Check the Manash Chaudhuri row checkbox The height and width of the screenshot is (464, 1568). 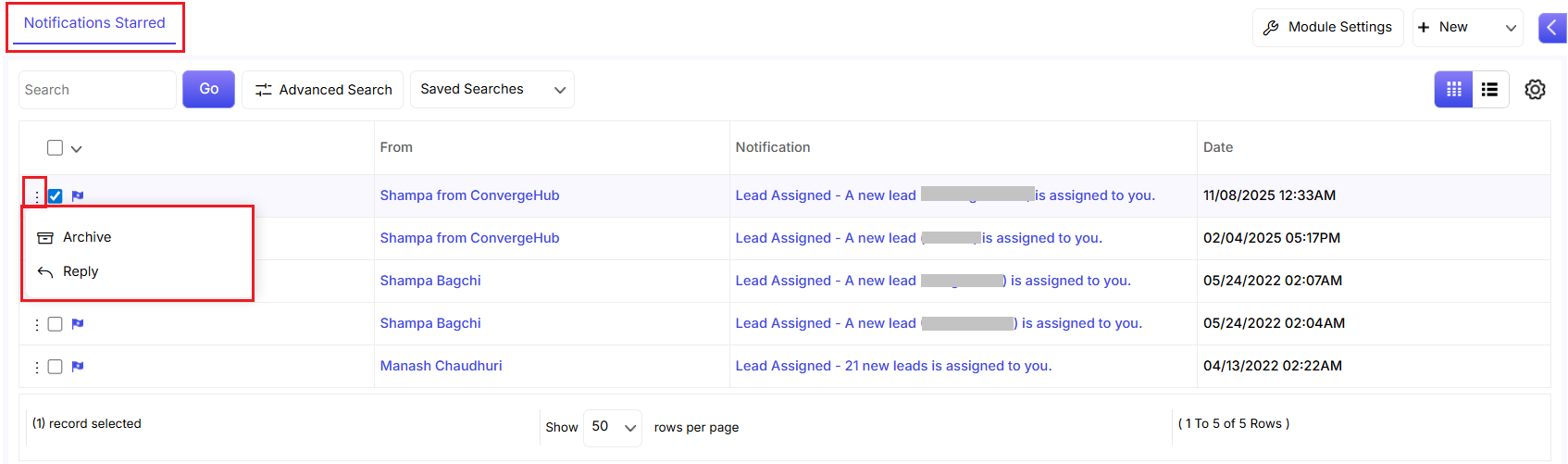[56, 367]
